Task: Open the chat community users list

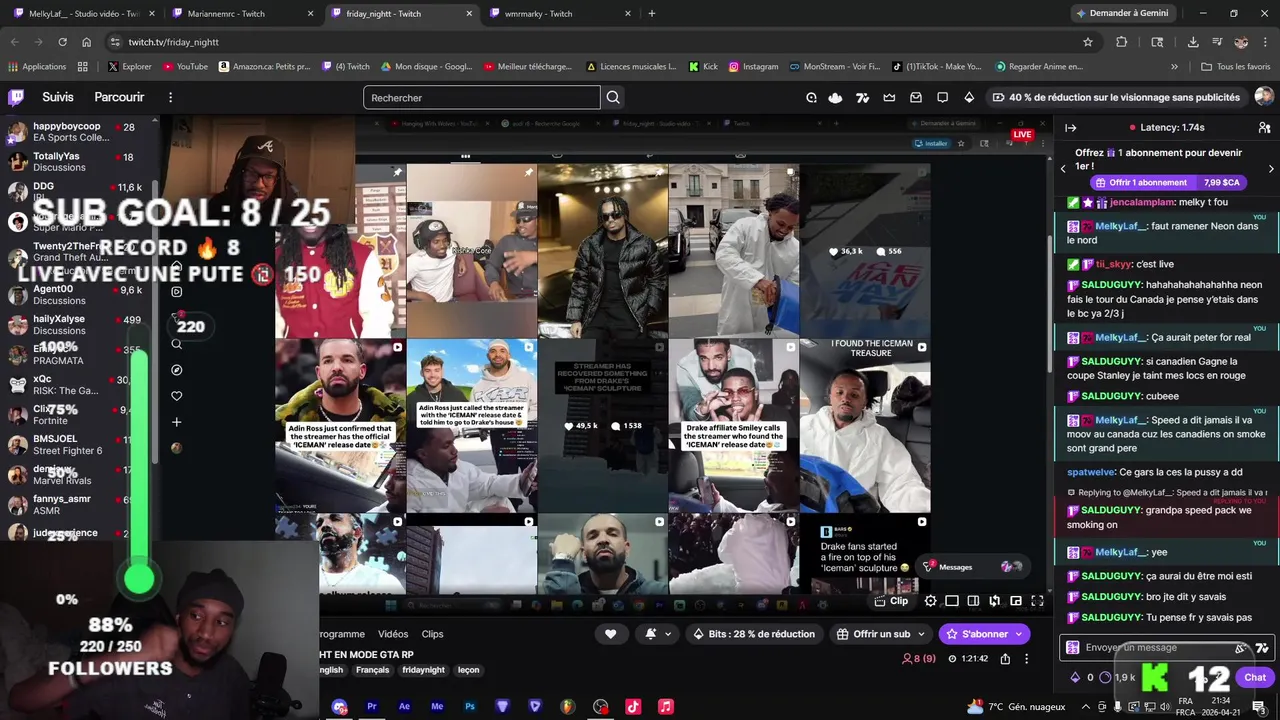Action: tap(1264, 128)
